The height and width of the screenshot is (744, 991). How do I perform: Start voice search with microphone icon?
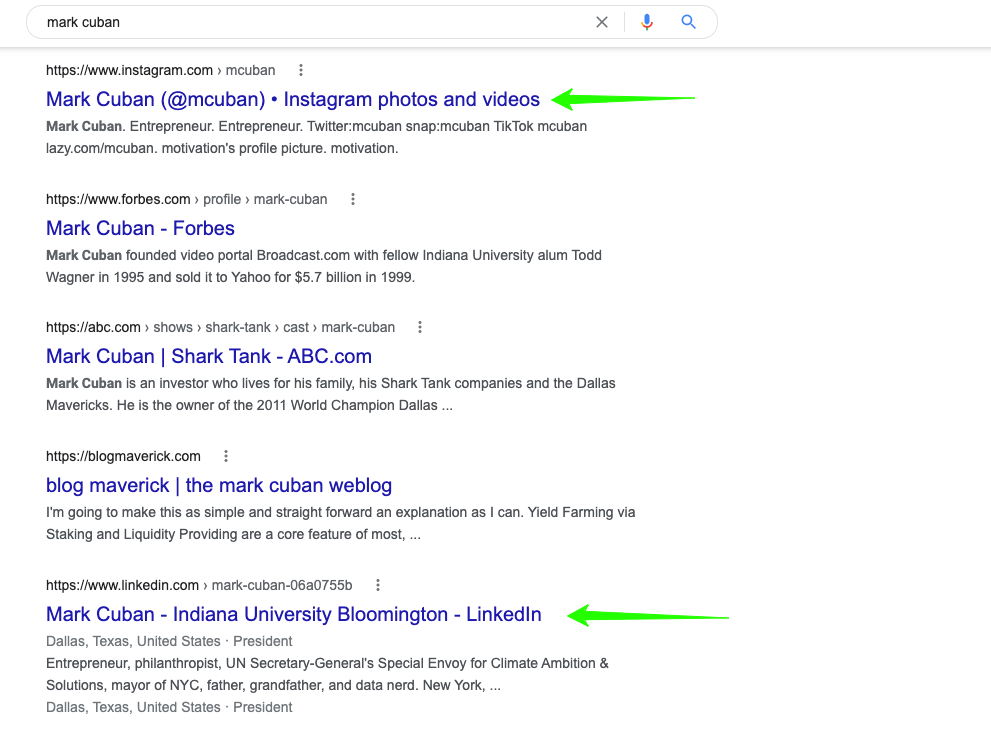[647, 22]
